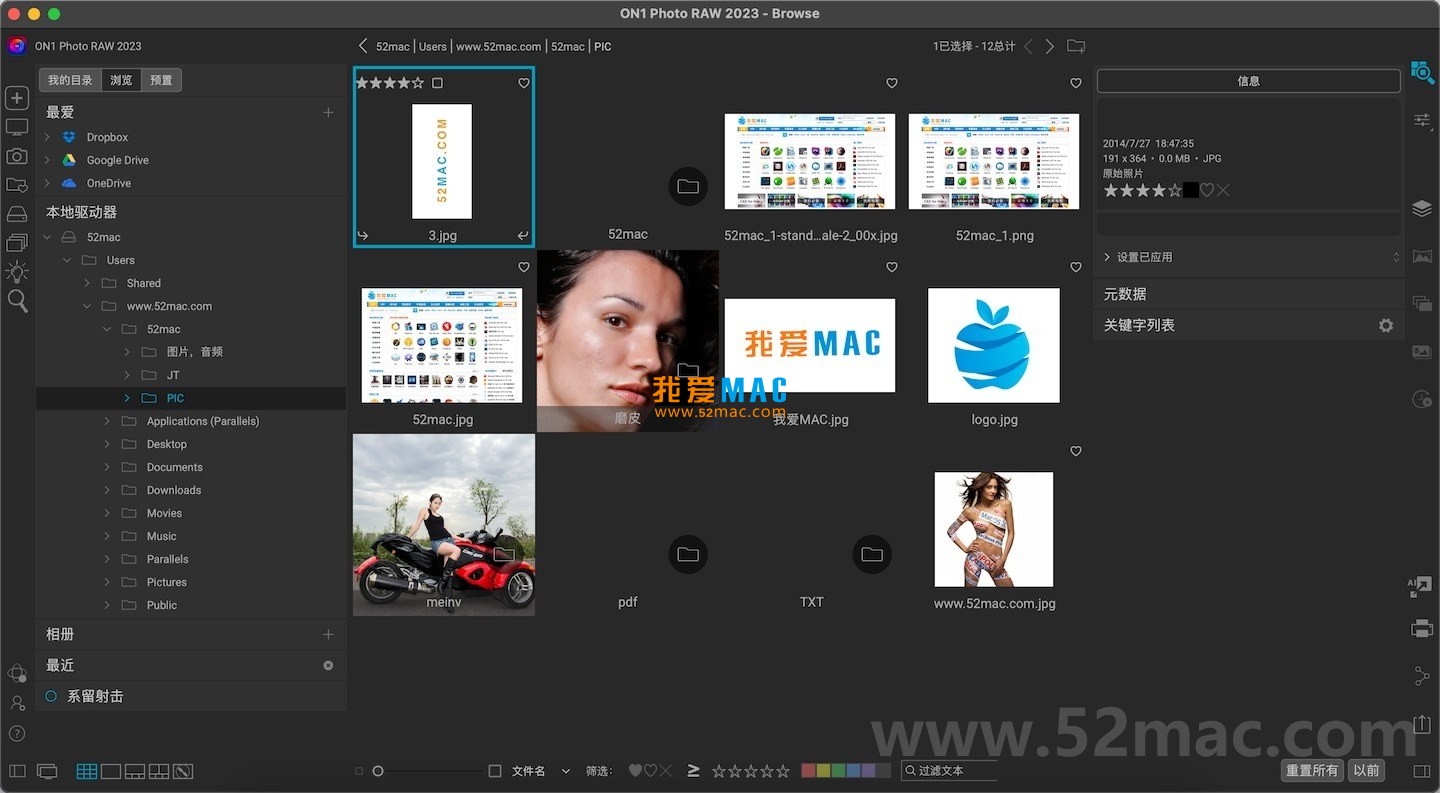
Task: Click the Export icon in right strip
Action: pyautogui.click(x=1422, y=723)
